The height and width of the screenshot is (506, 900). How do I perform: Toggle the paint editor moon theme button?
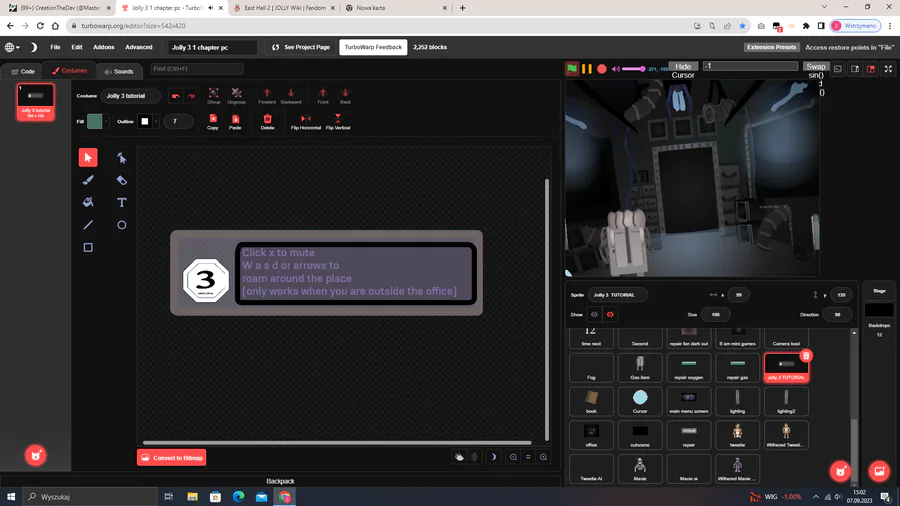click(493, 457)
